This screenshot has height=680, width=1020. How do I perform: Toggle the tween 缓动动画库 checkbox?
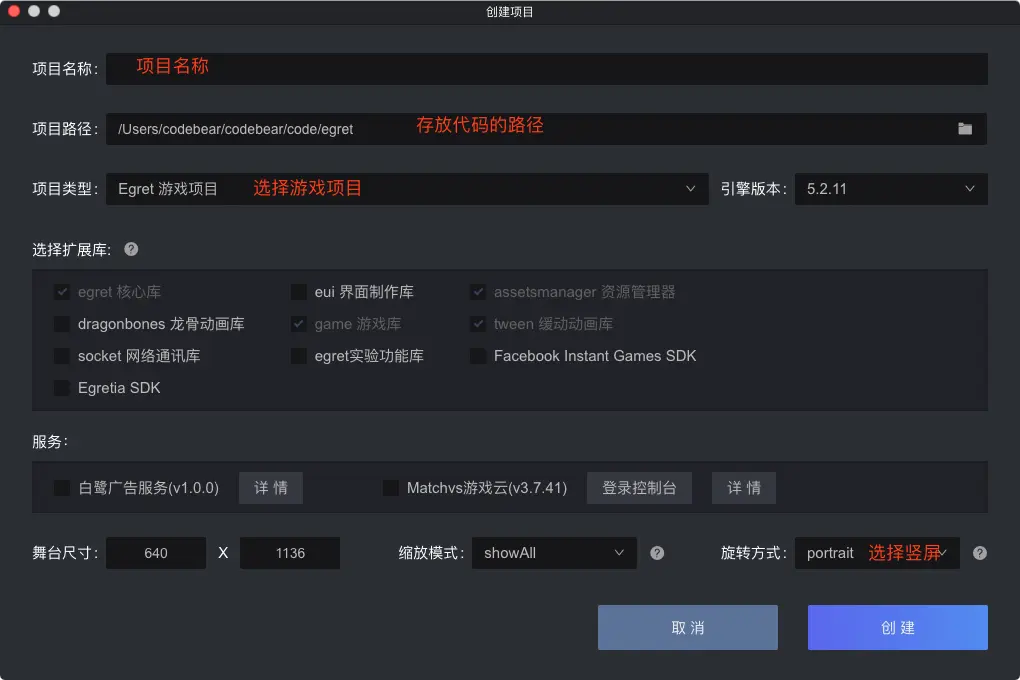[x=478, y=323]
